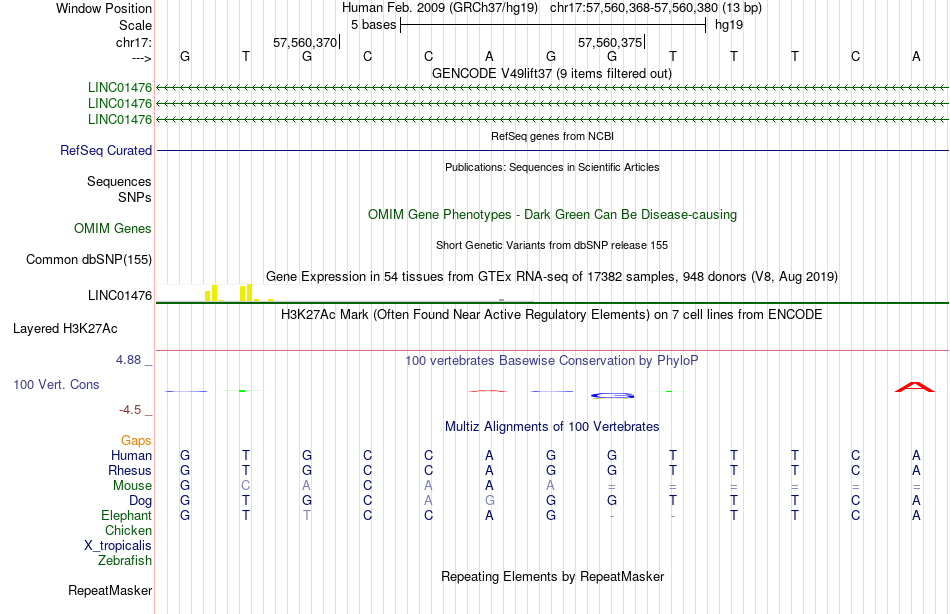
Task: Click the chr17: base position label
Action: (x=134, y=42)
